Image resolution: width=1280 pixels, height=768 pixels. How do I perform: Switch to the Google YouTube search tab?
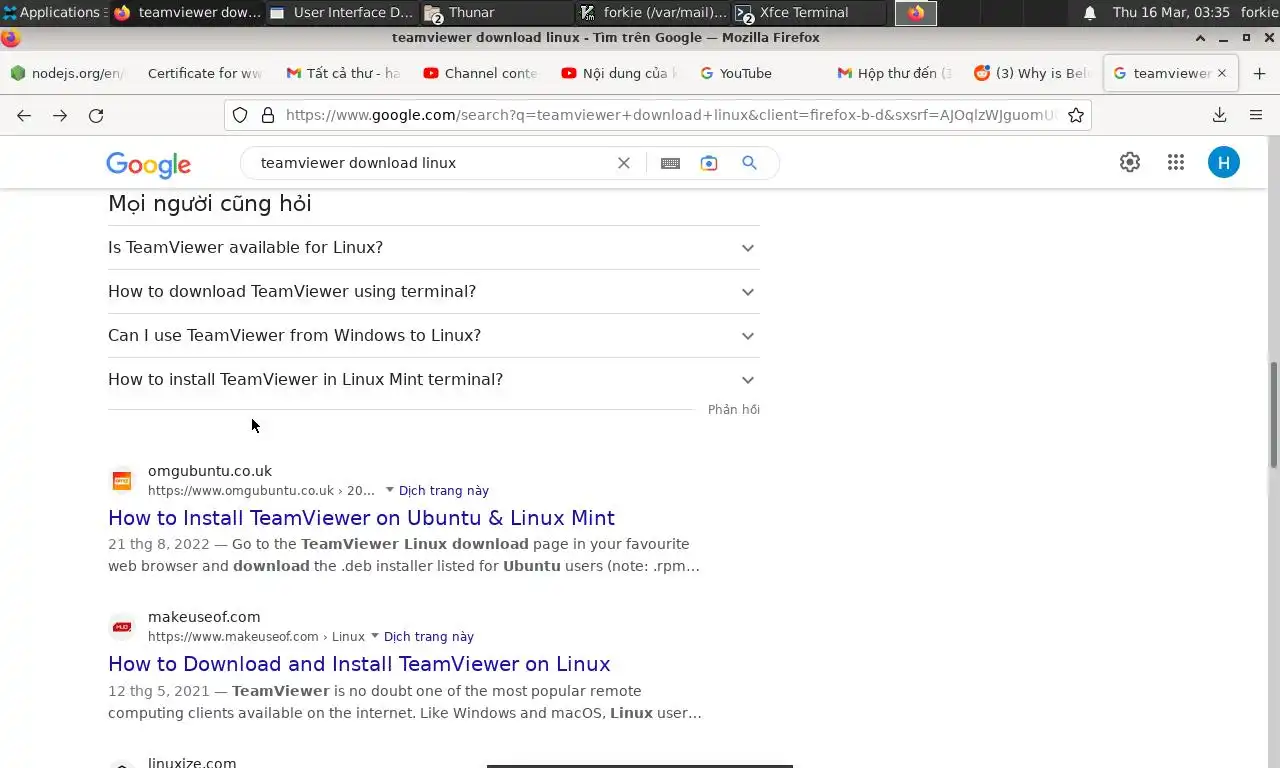(757, 73)
